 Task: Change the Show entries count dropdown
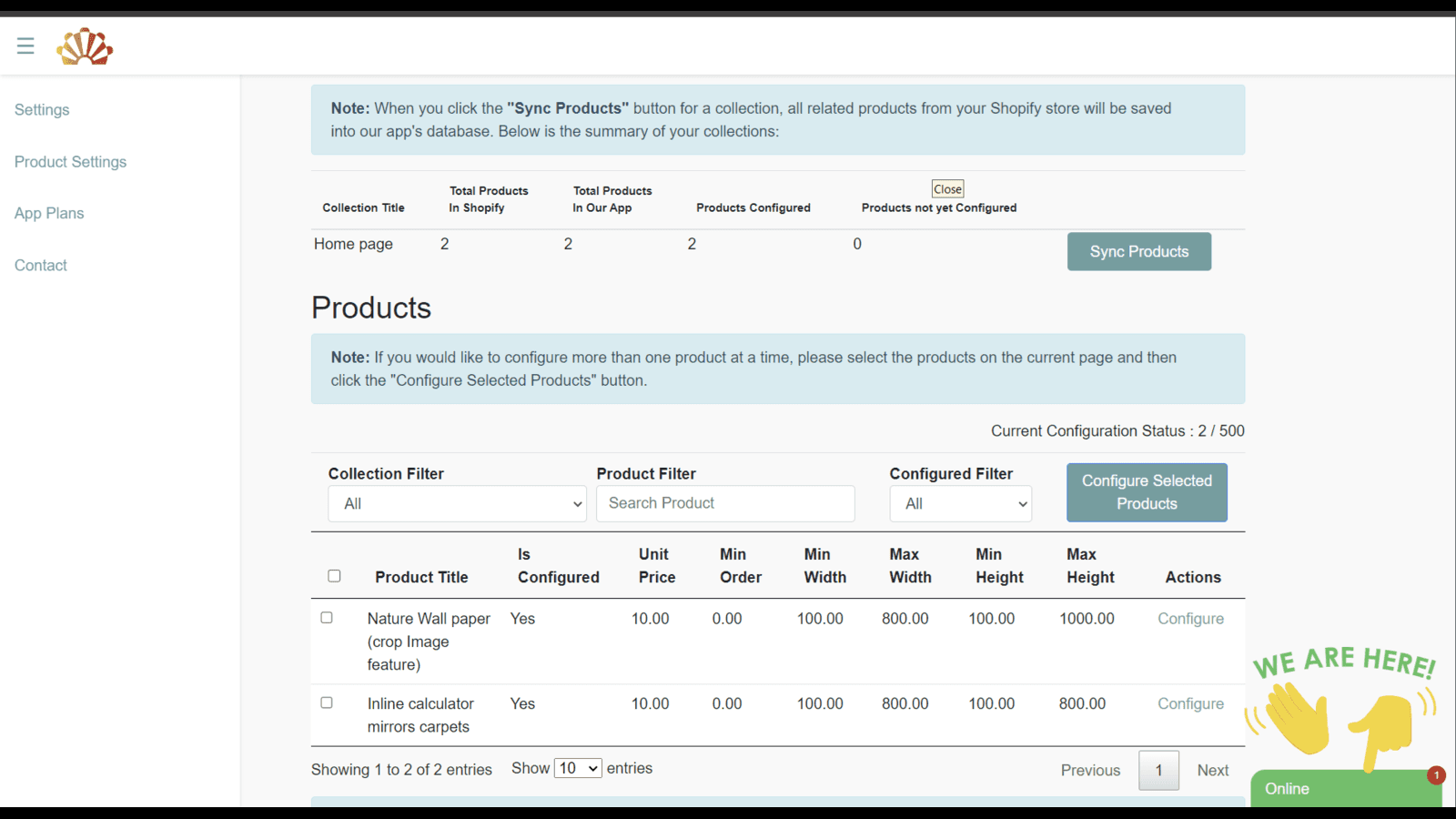(579, 769)
